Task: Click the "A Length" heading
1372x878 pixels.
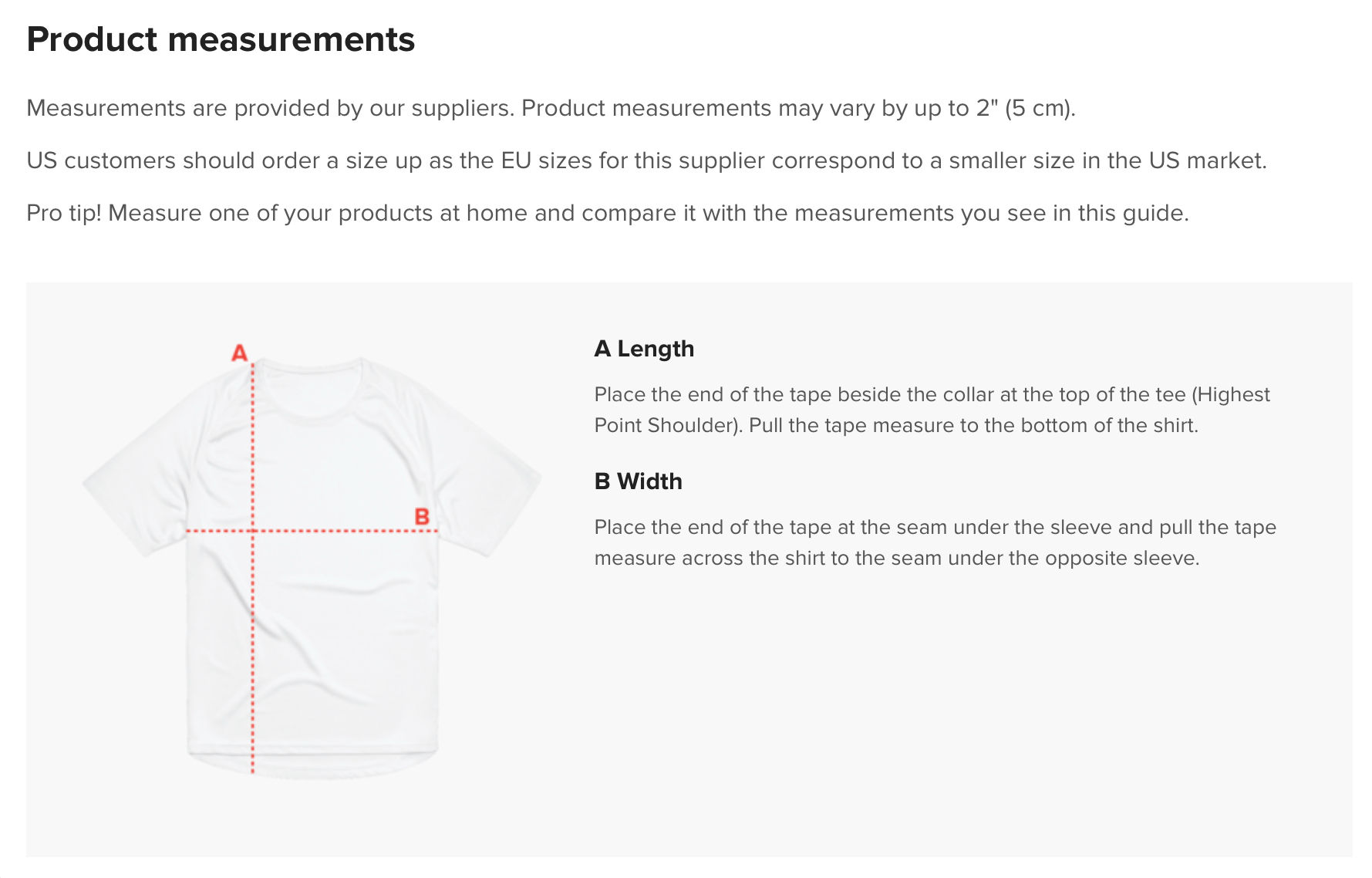Action: tap(644, 349)
